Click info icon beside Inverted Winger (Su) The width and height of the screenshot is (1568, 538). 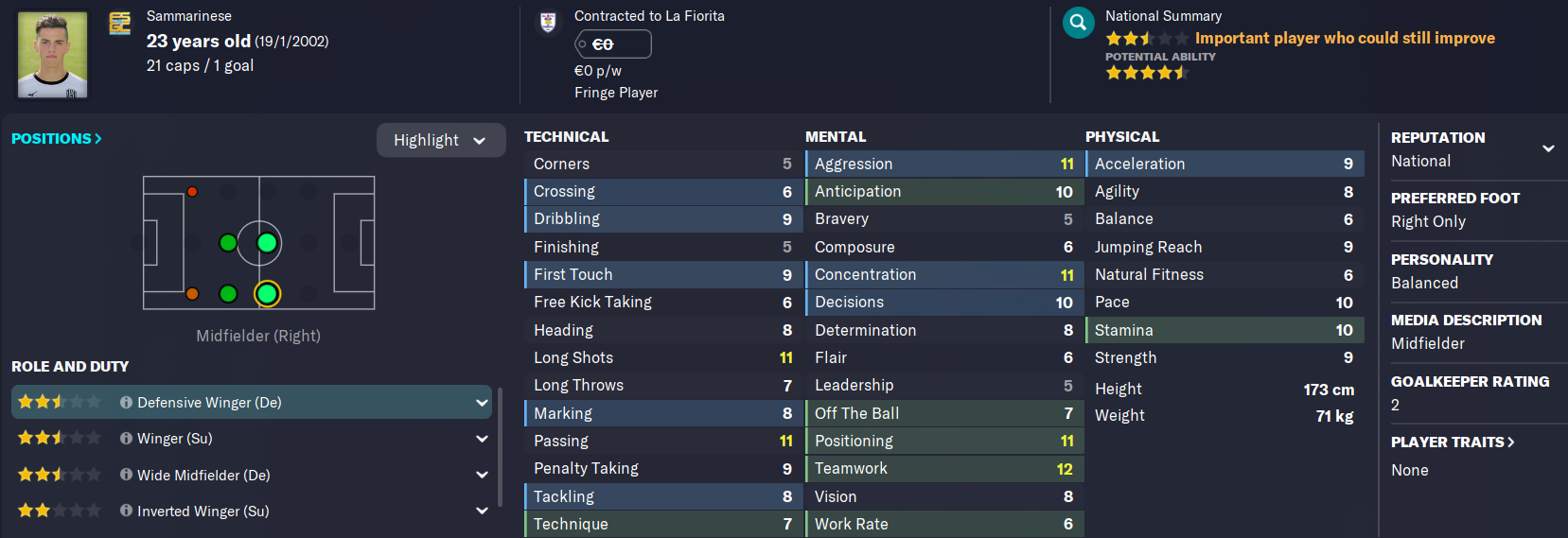tap(126, 511)
